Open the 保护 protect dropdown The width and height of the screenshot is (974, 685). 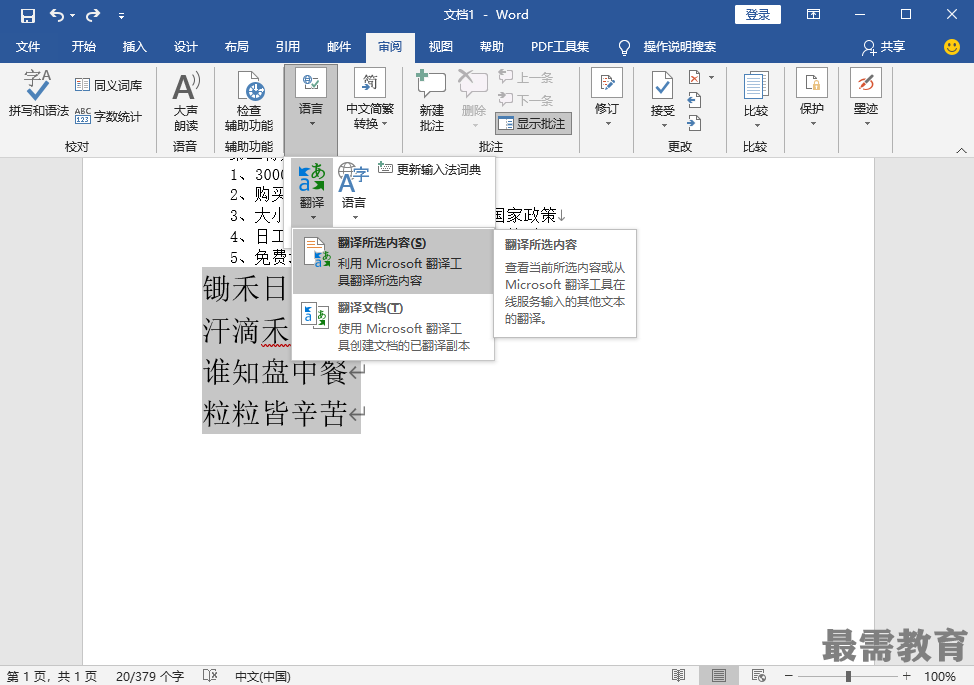tap(812, 98)
